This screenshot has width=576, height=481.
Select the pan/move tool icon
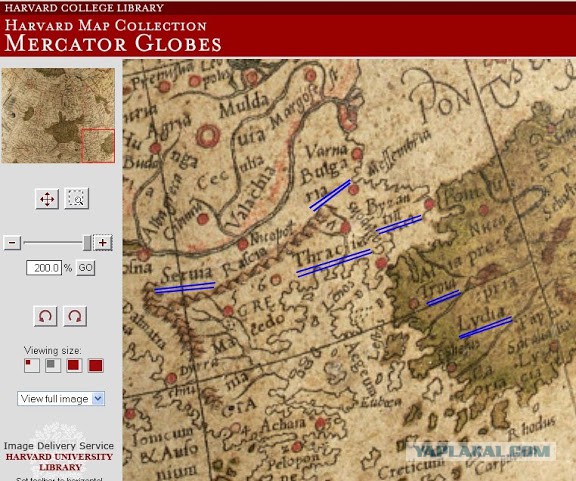click(x=47, y=199)
